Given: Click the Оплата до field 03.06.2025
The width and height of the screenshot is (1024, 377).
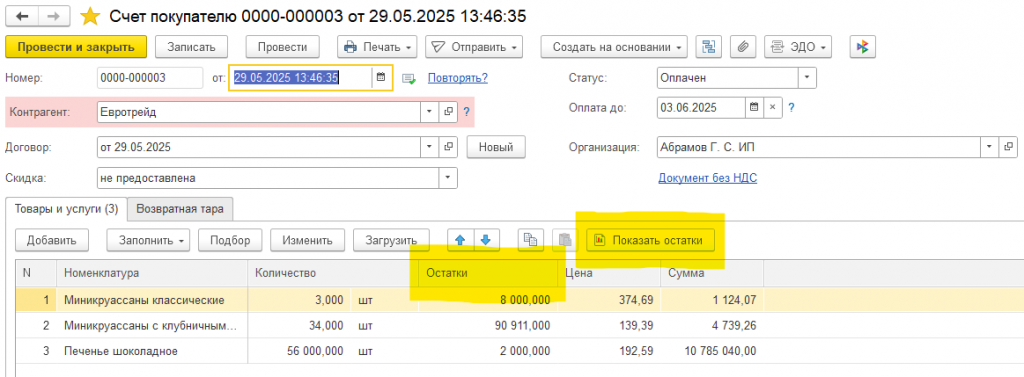Looking at the screenshot, I should point(701,108).
